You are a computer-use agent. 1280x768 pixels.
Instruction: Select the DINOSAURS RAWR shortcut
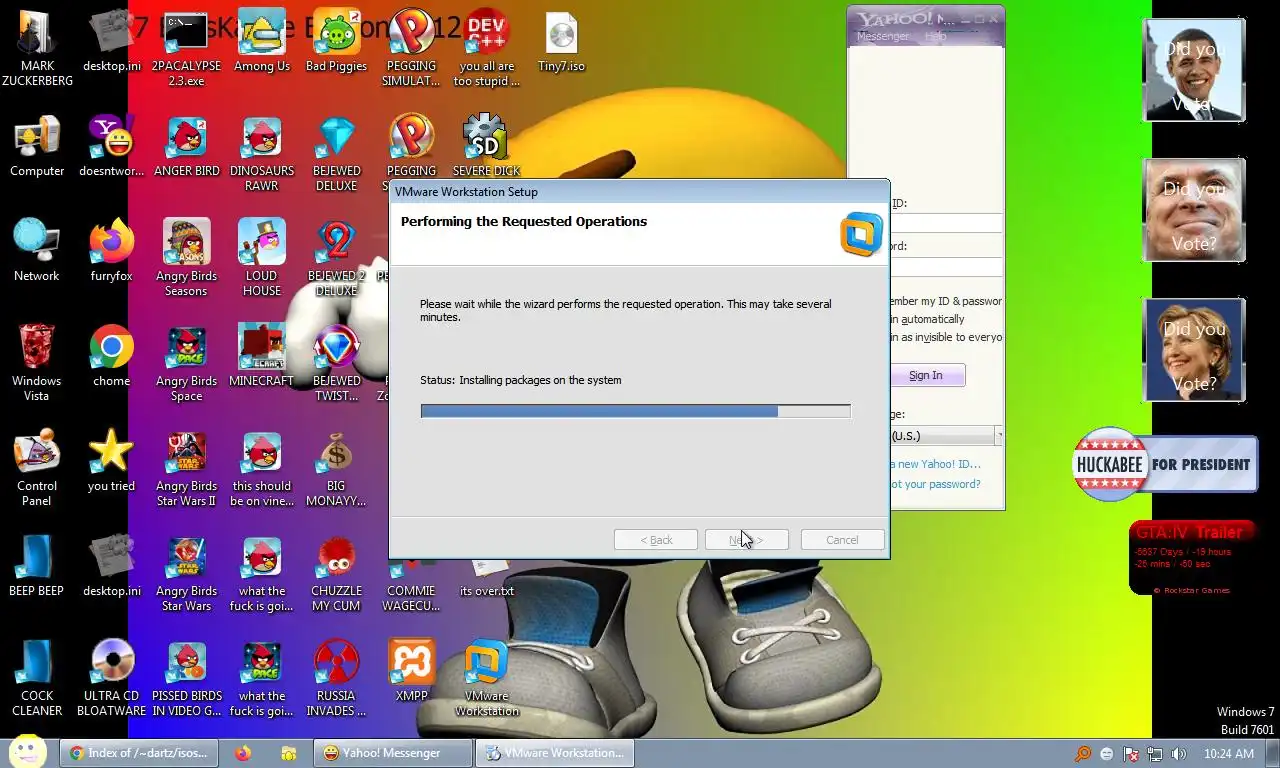pyautogui.click(x=262, y=153)
